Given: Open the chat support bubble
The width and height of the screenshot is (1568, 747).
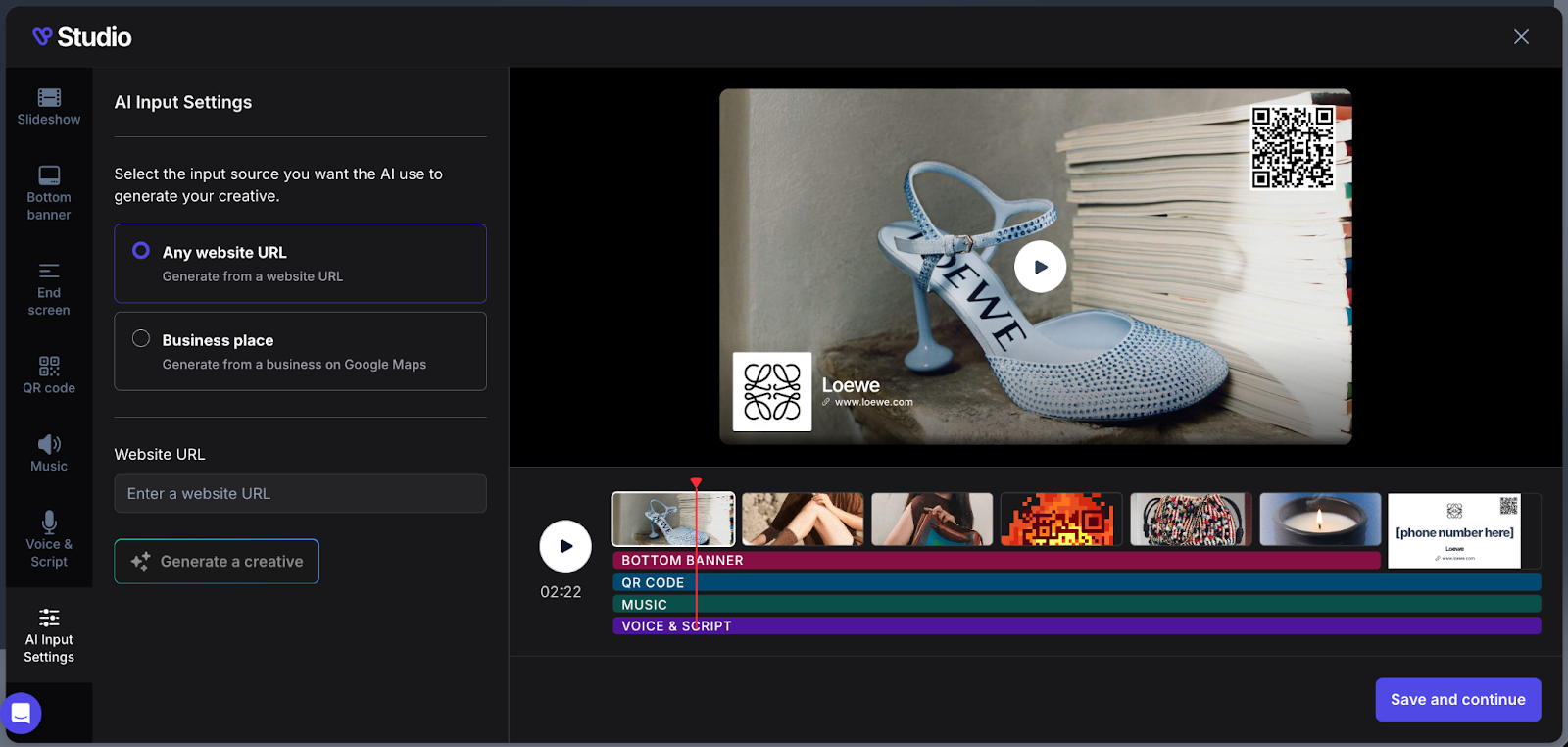Looking at the screenshot, I should (x=21, y=713).
